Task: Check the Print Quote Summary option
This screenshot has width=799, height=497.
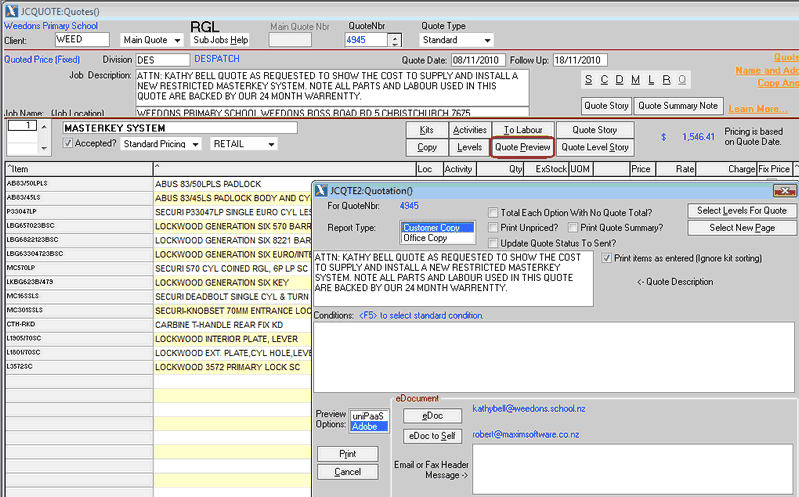Action: point(573,227)
